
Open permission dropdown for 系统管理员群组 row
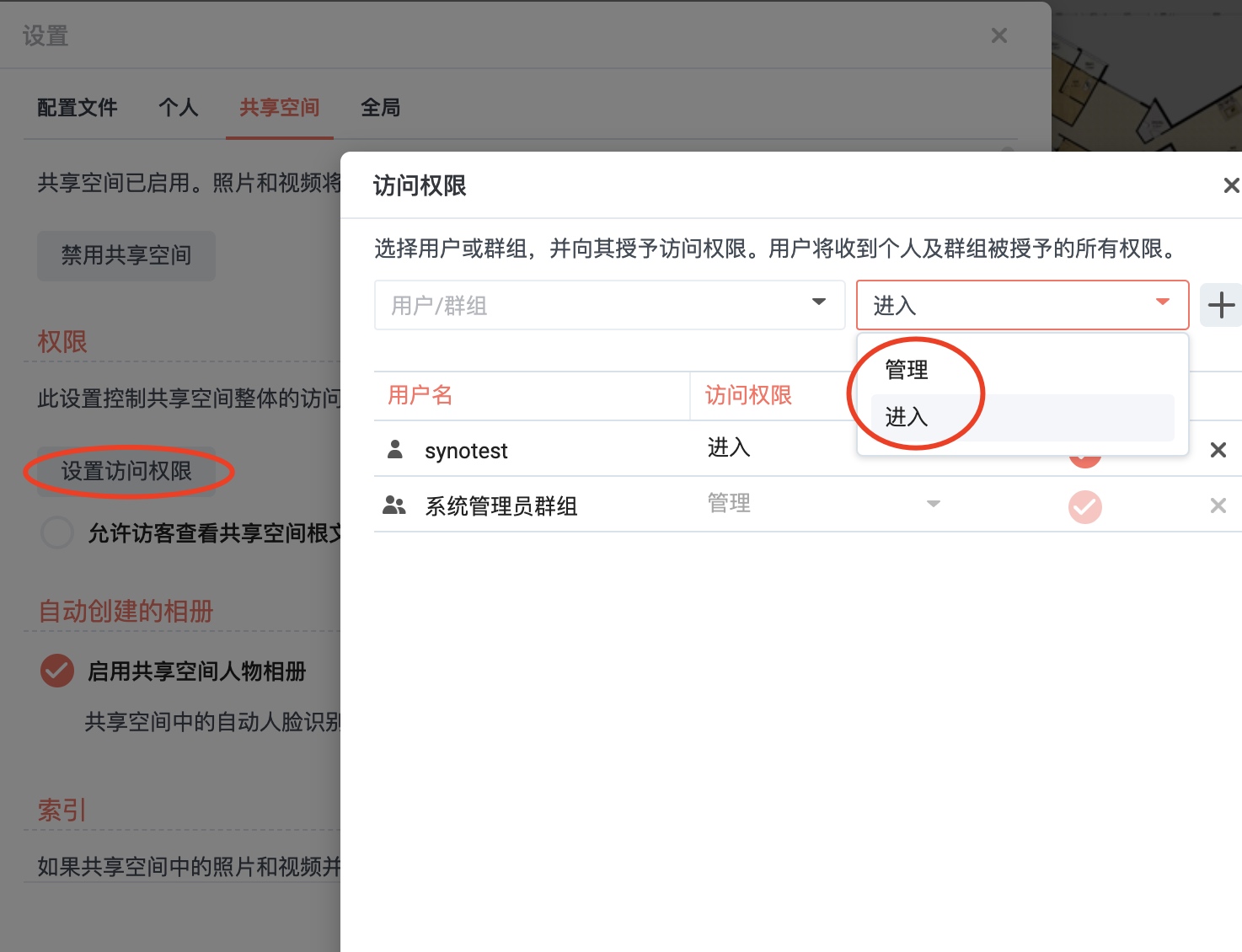click(x=933, y=504)
